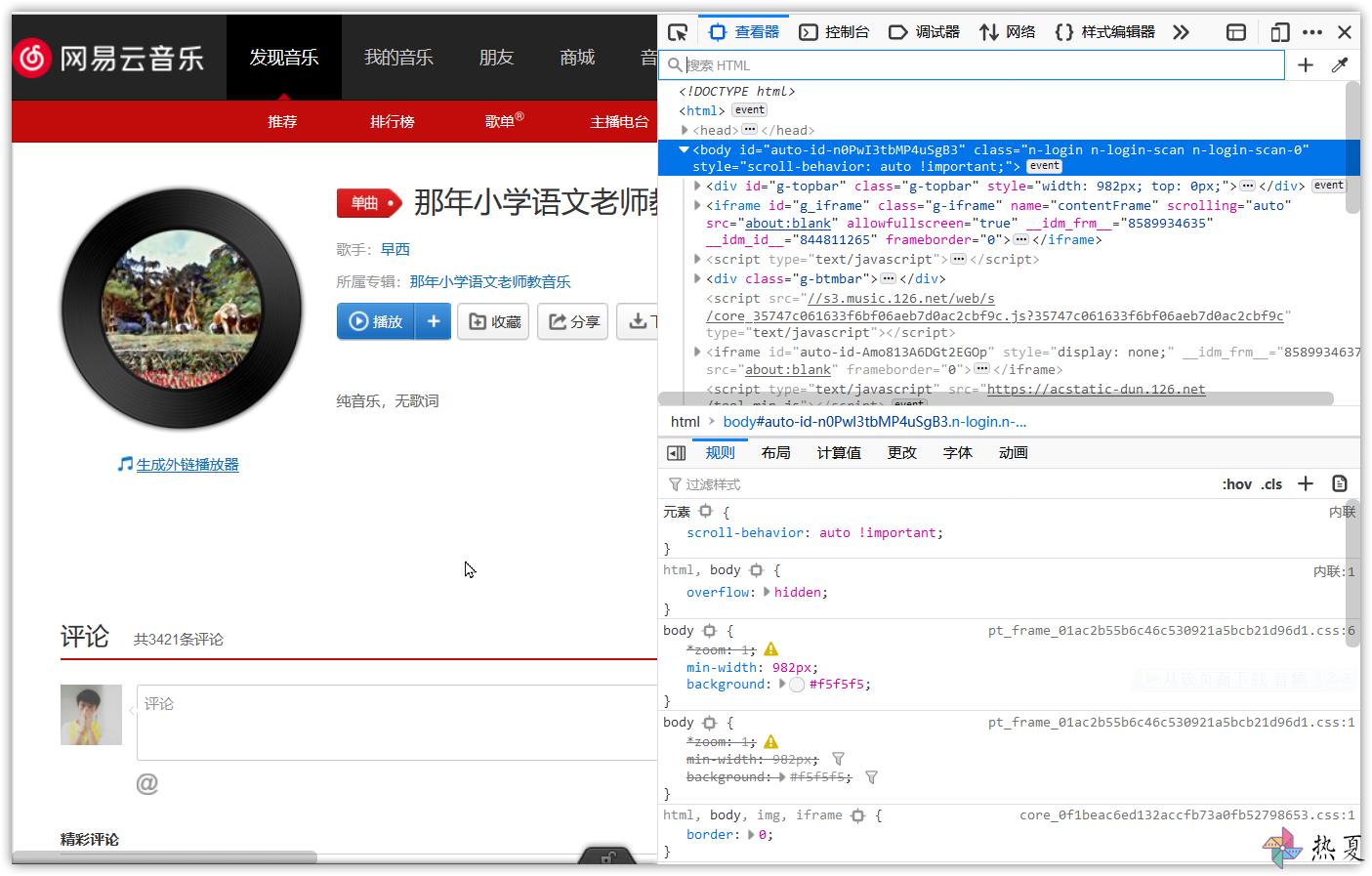Open core css:1 source link

click(x=1187, y=814)
